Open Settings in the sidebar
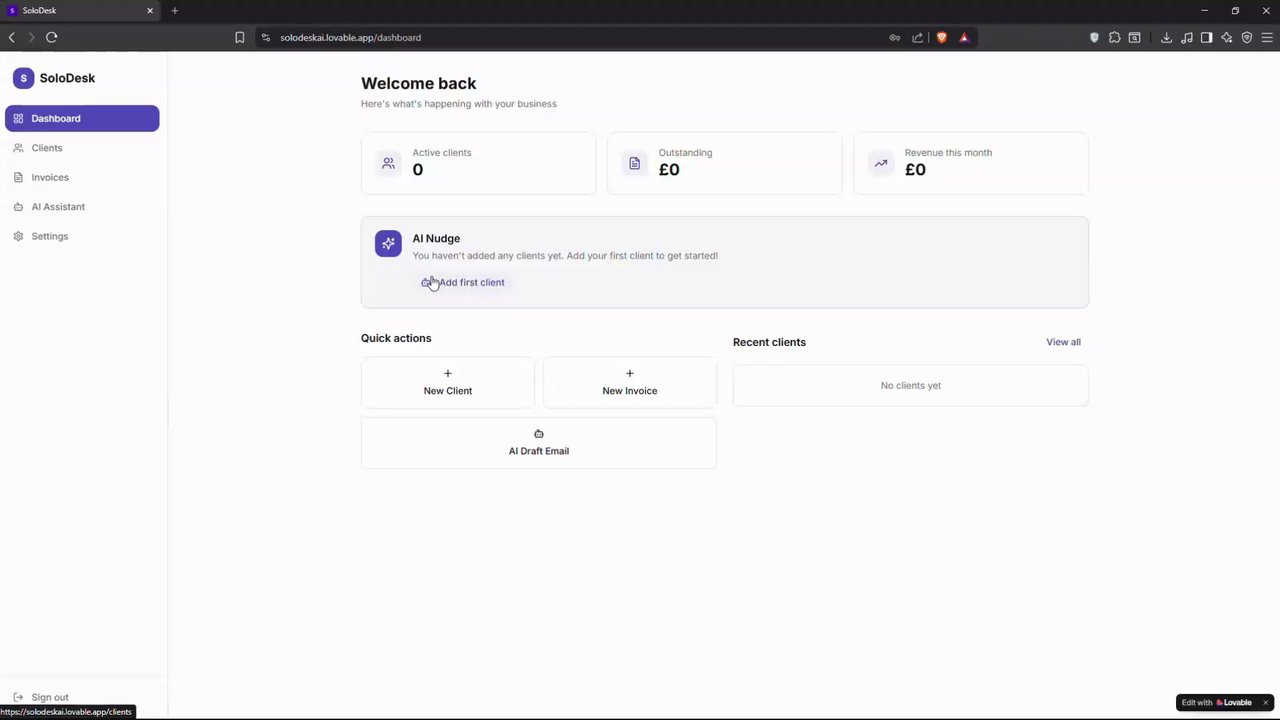The height and width of the screenshot is (720, 1280). 82,236
